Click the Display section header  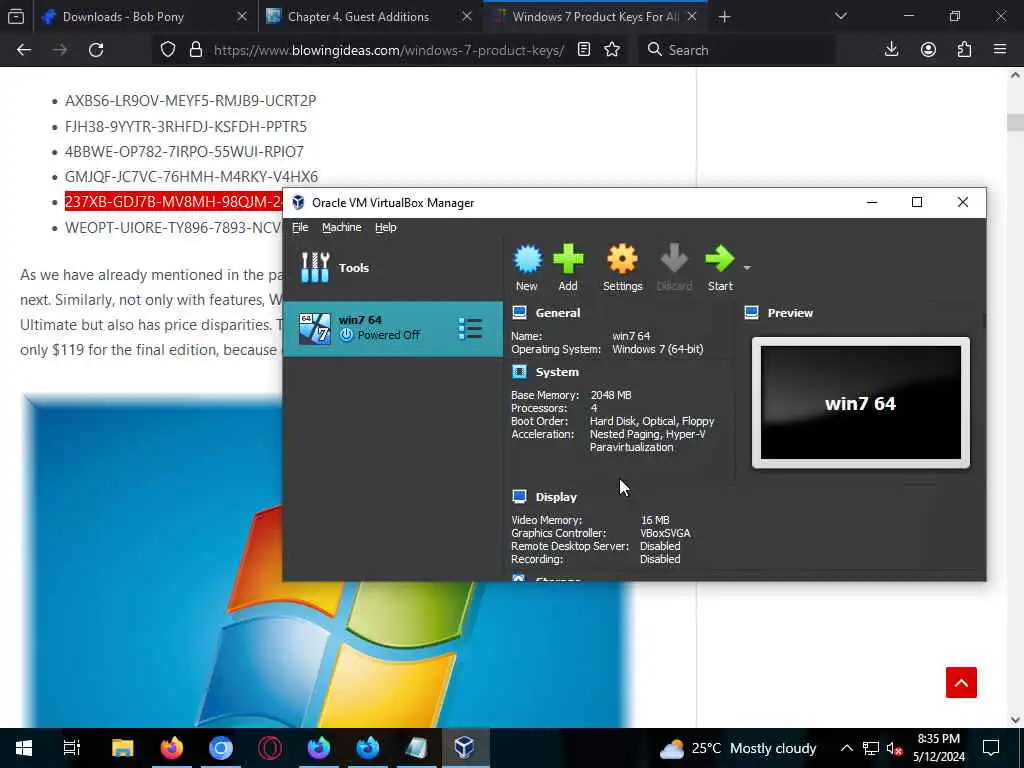[556, 497]
